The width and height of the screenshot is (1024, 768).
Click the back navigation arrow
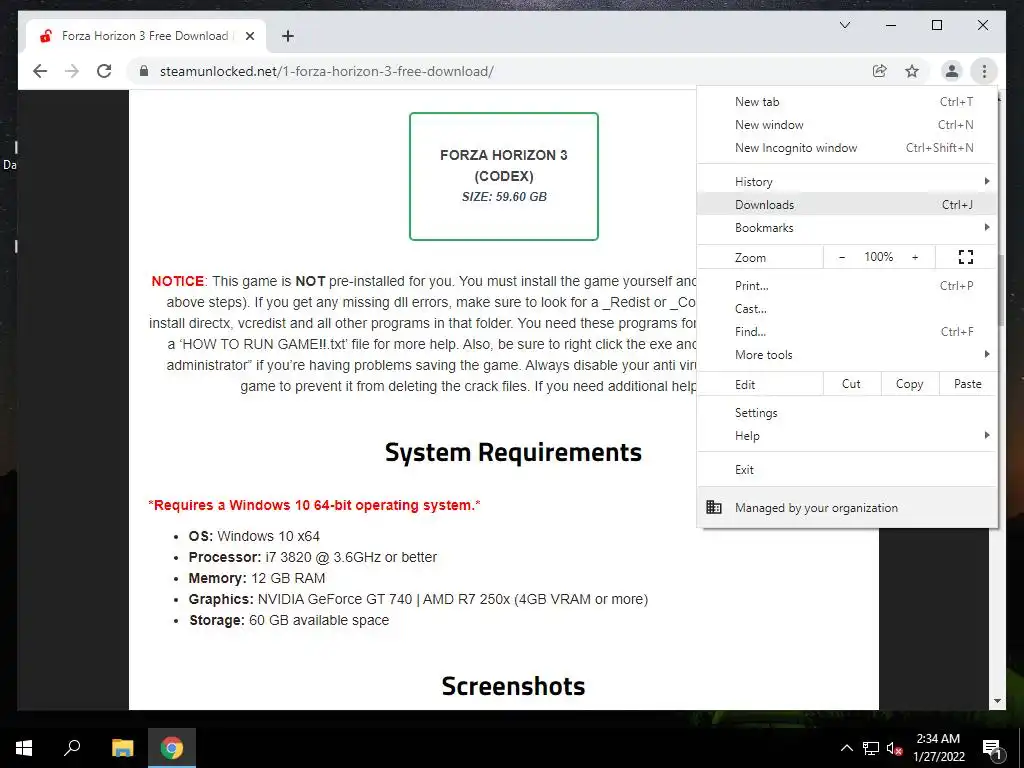40,71
